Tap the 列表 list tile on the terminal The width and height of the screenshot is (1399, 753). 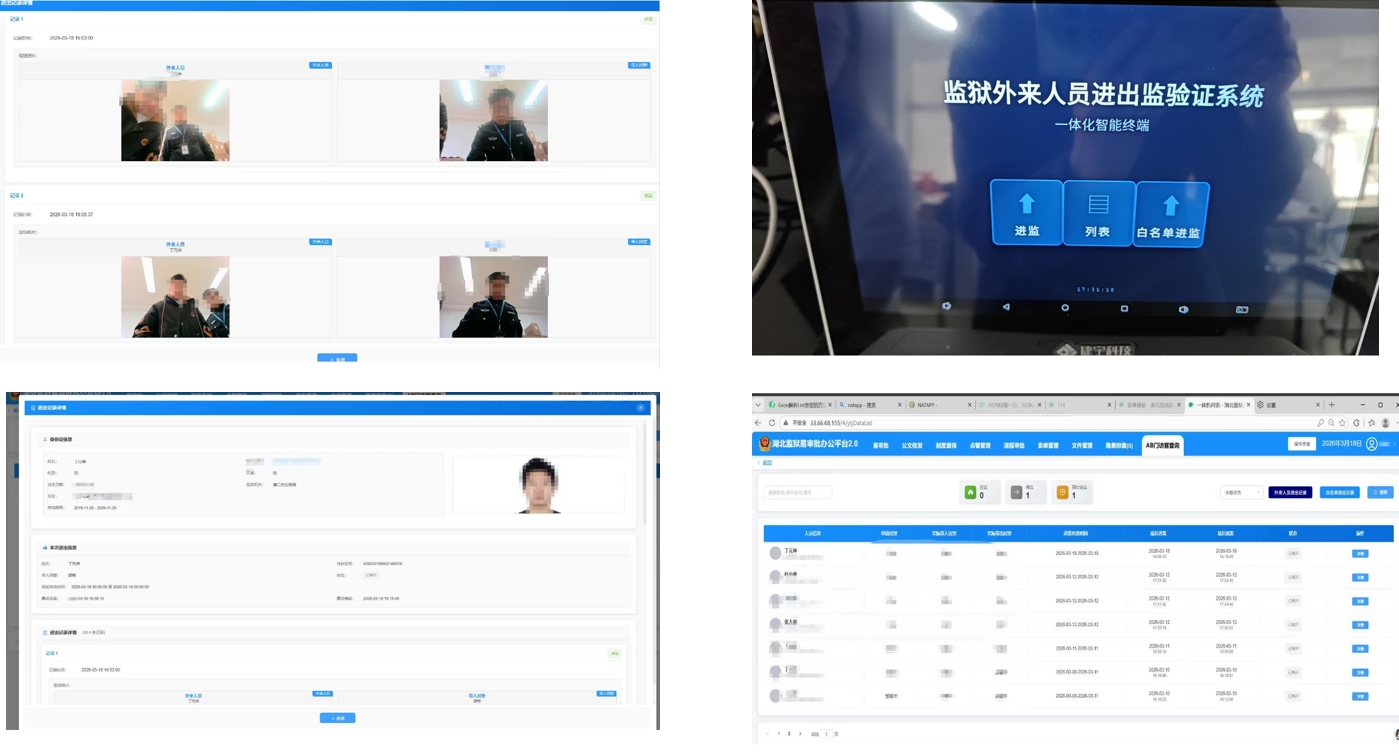click(1098, 213)
